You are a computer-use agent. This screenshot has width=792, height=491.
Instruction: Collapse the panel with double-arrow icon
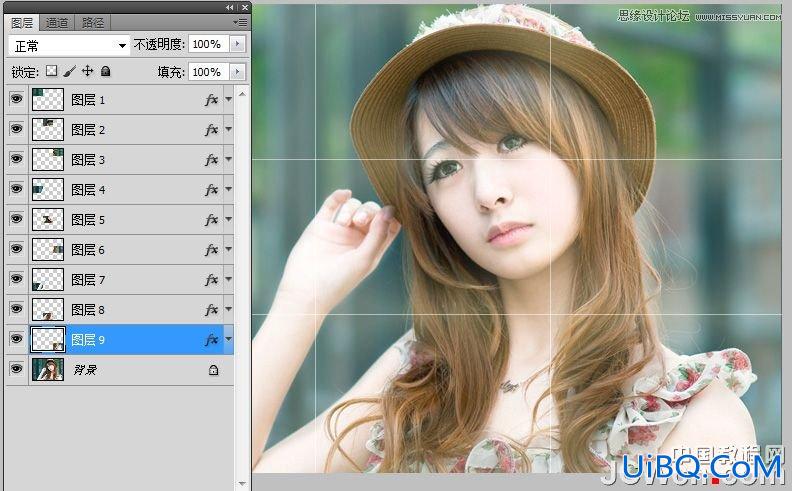(x=230, y=7)
